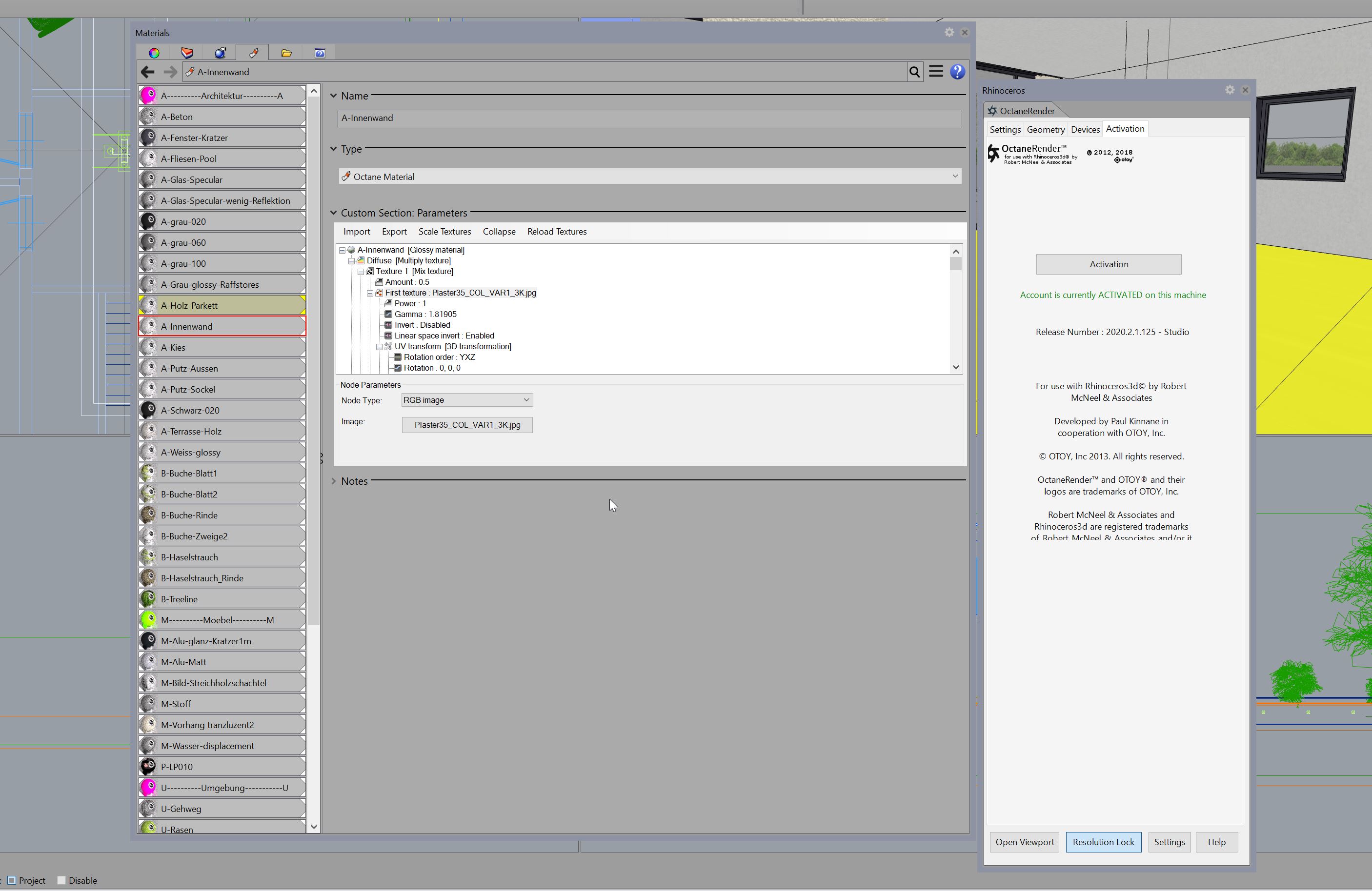Screen dimensions: 1372x891
Task: Click the search magnifier icon
Action: 914,72
